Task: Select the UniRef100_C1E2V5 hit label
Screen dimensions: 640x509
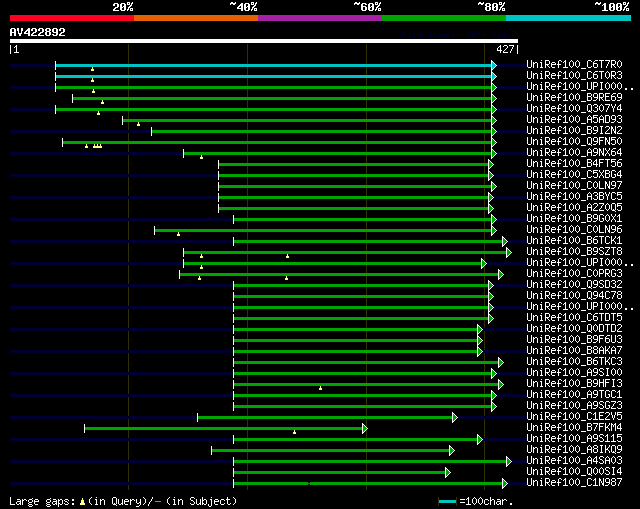Action: (574, 417)
